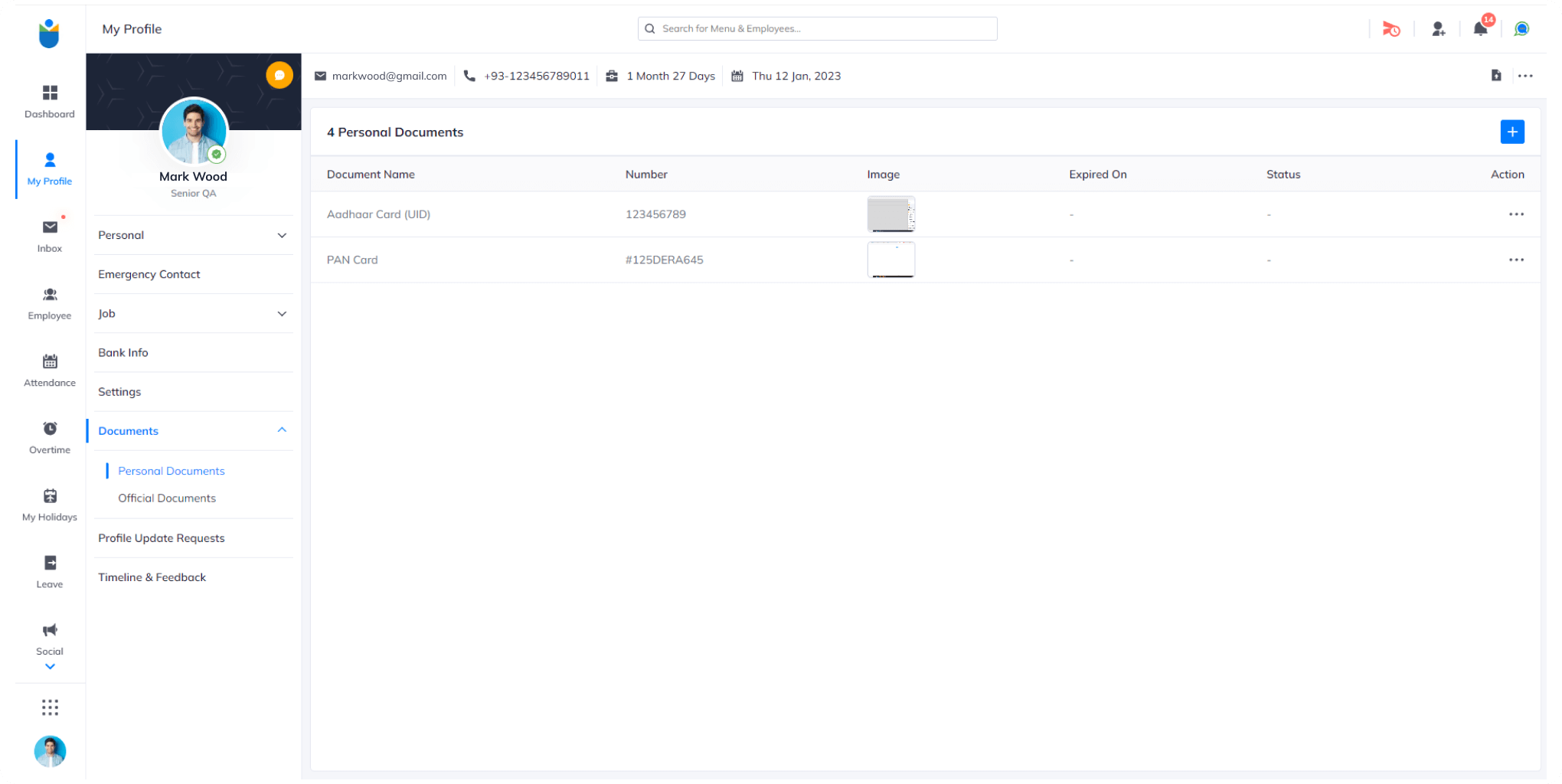Open action menu for Aadhaar Card row
The image size is (1562, 784).
1516,214
